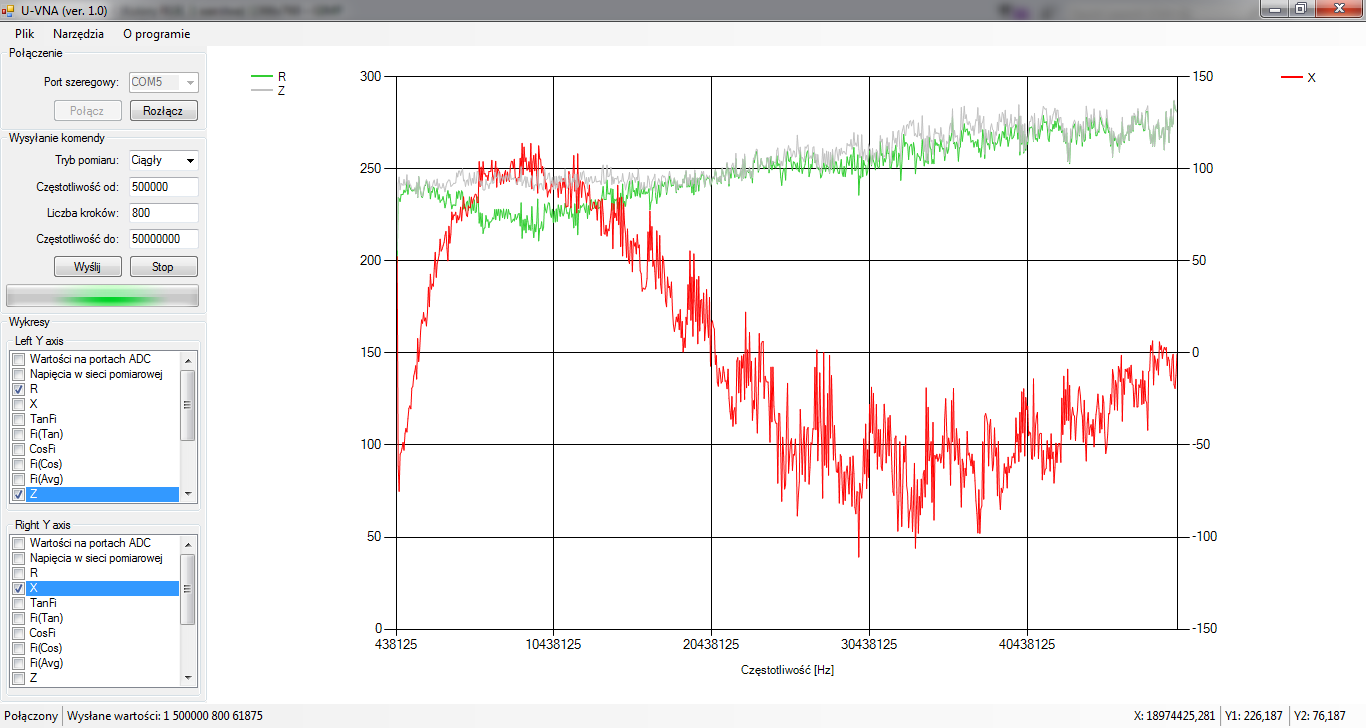1366x728 pixels.
Task: Enable TanFi in the Left Y axis list
Action: coord(18,419)
